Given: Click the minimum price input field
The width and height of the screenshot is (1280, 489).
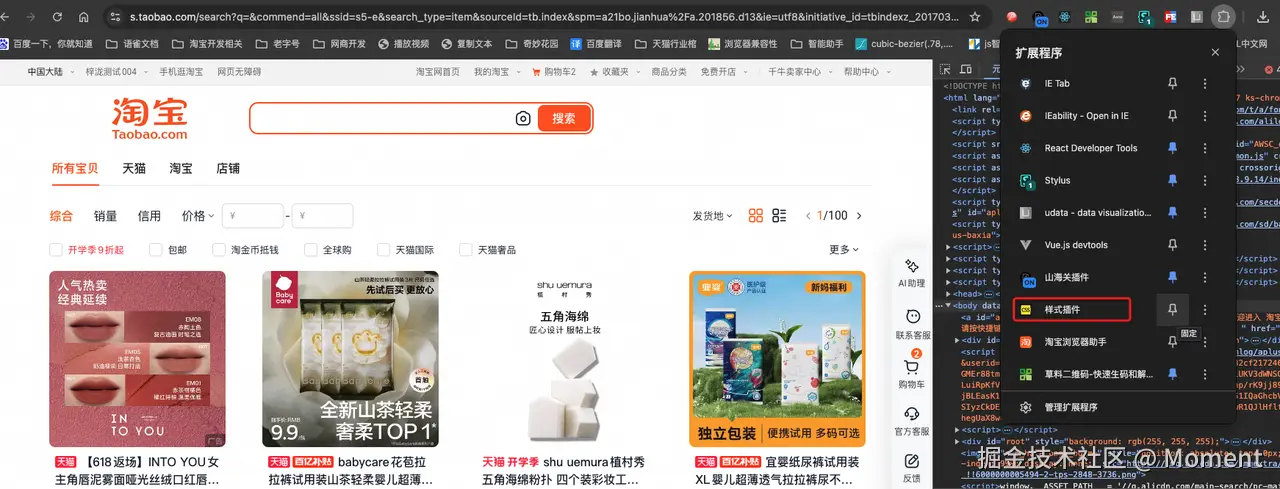Looking at the screenshot, I should pyautogui.click(x=253, y=216).
